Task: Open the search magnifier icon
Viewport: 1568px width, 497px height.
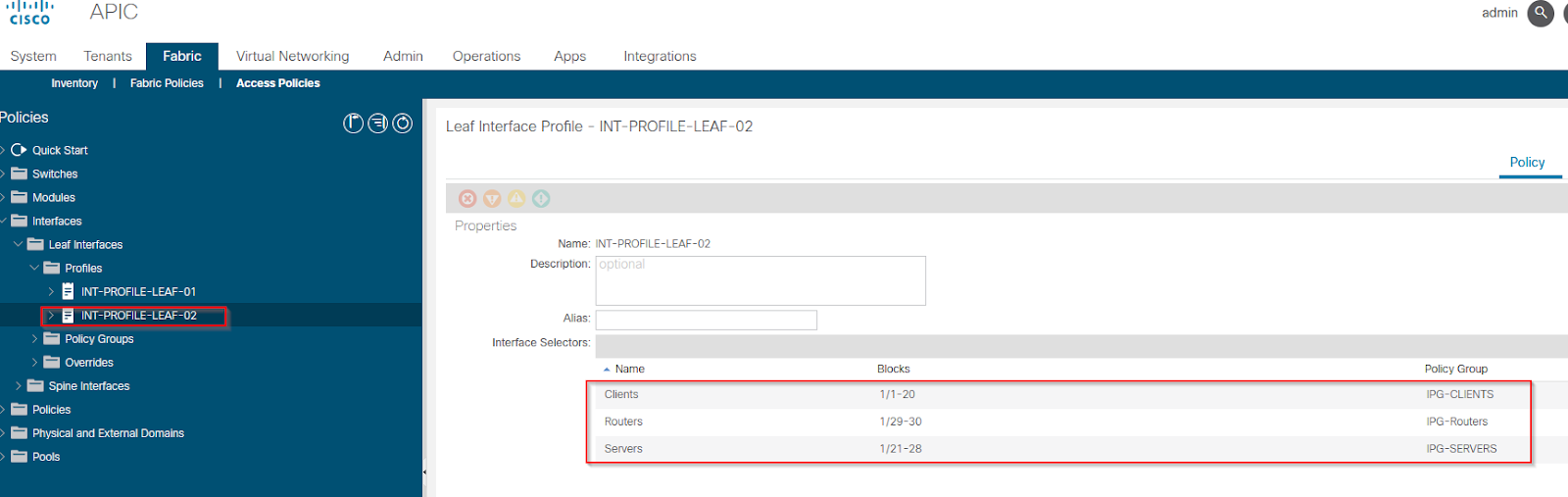Action: (1541, 14)
